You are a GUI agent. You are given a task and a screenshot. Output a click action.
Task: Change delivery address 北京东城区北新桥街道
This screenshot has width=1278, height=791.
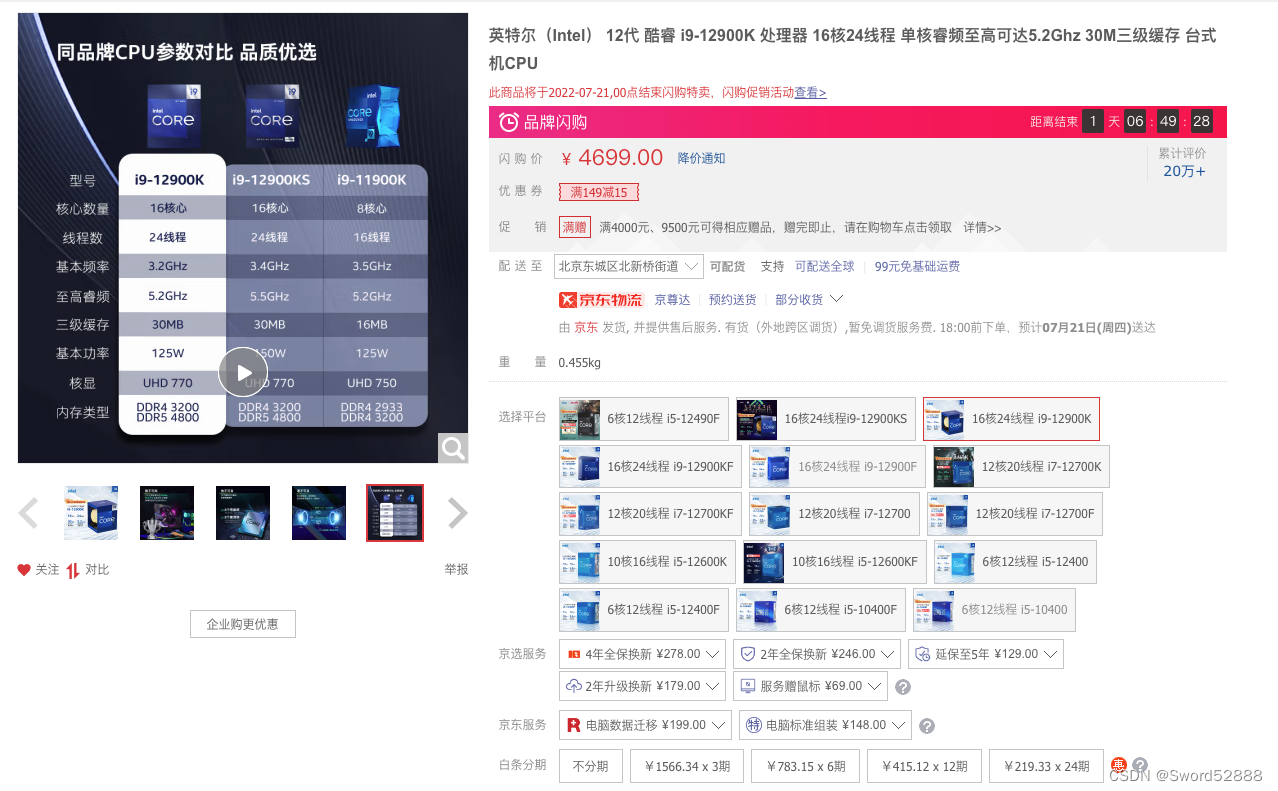[628, 266]
